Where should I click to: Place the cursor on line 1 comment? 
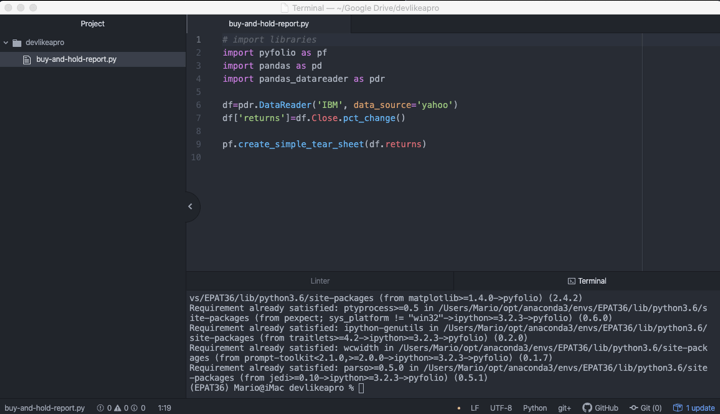pyautogui.click(x=270, y=40)
